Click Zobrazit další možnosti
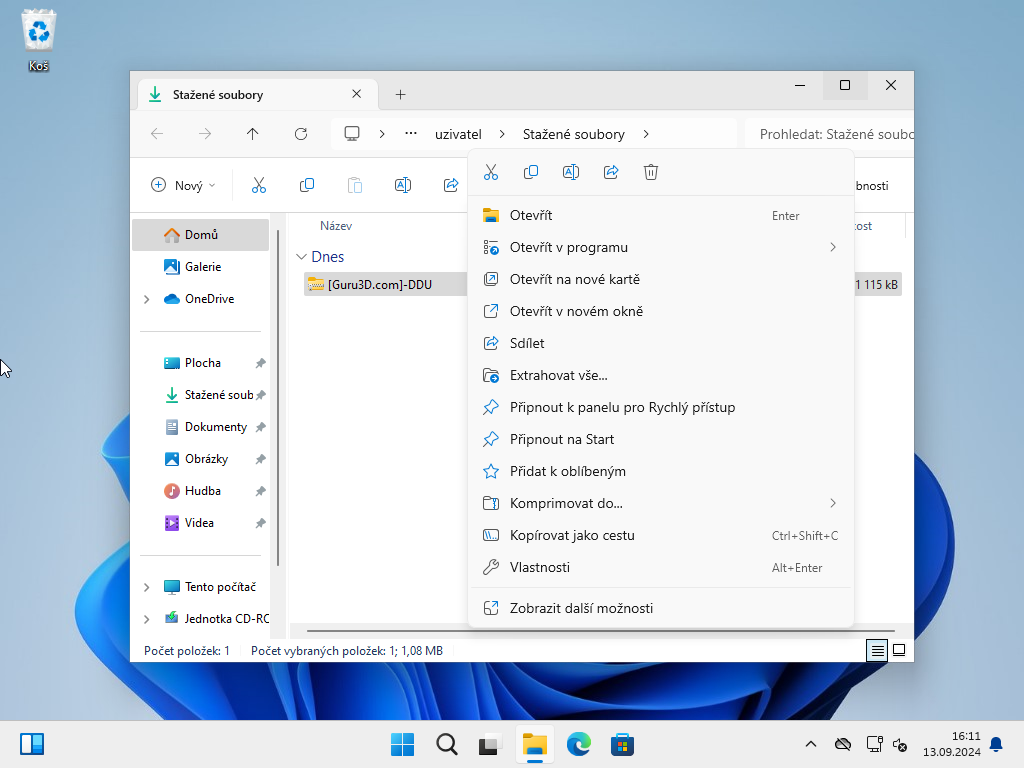Image resolution: width=1024 pixels, height=768 pixels. coord(581,608)
